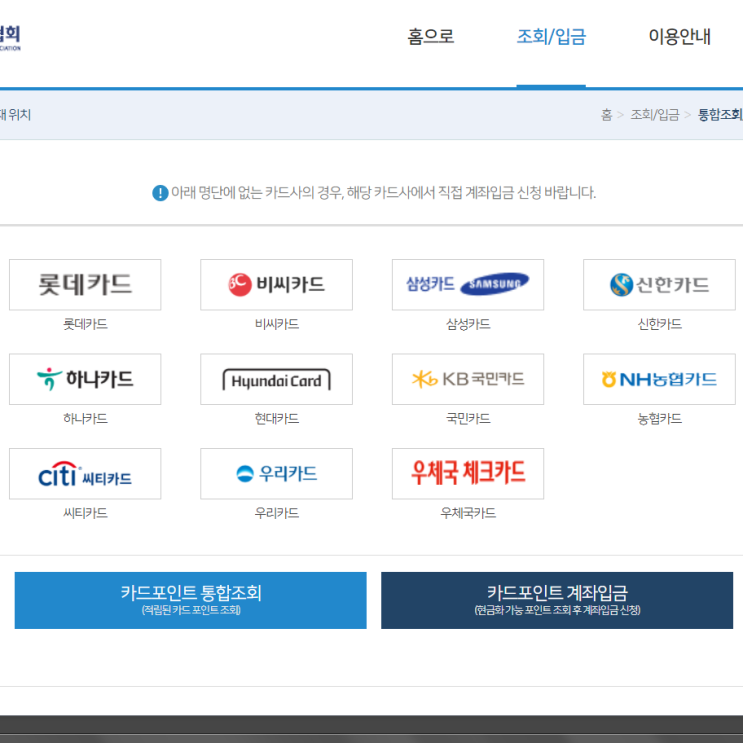Choose the 우리카드 logo card

coord(276,474)
